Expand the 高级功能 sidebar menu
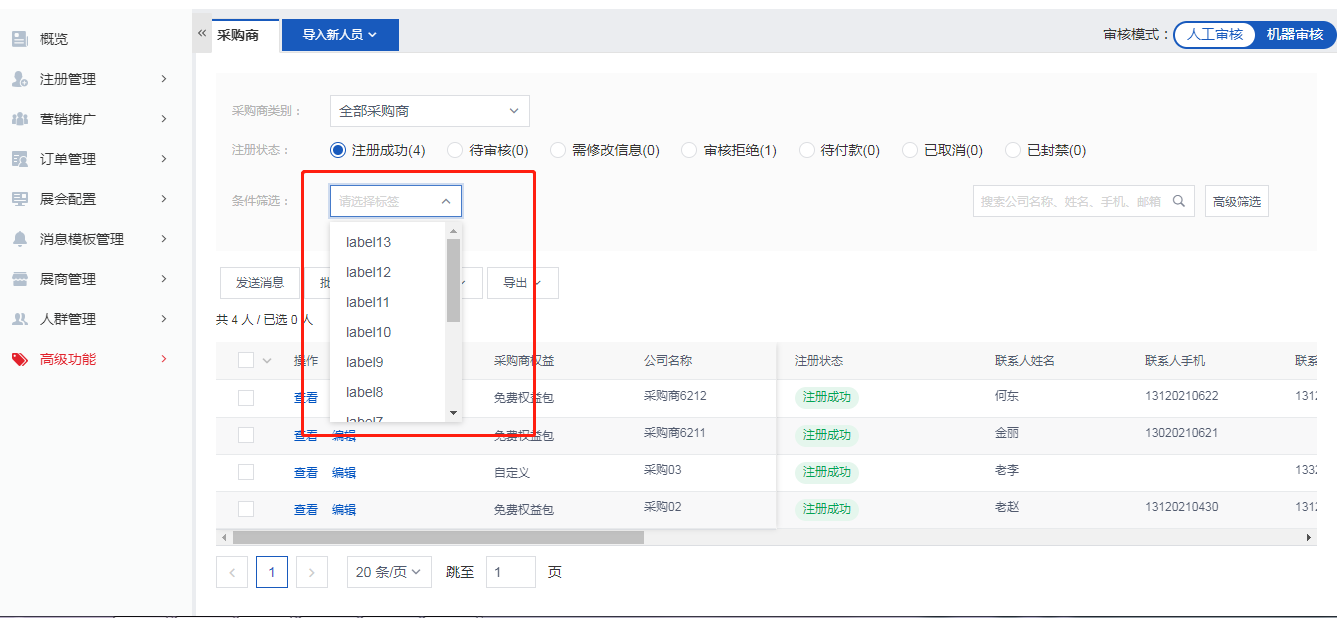1337x618 pixels. click(x=164, y=359)
